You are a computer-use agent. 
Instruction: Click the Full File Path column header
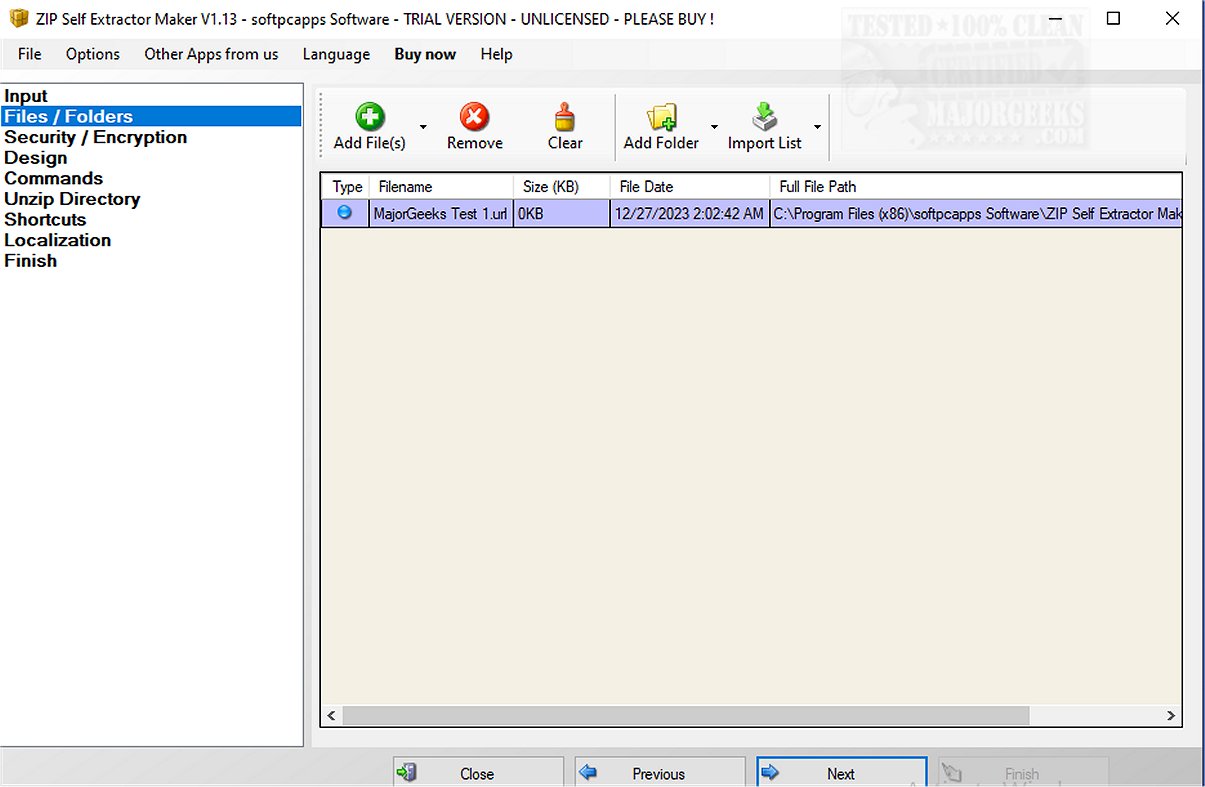[976, 186]
